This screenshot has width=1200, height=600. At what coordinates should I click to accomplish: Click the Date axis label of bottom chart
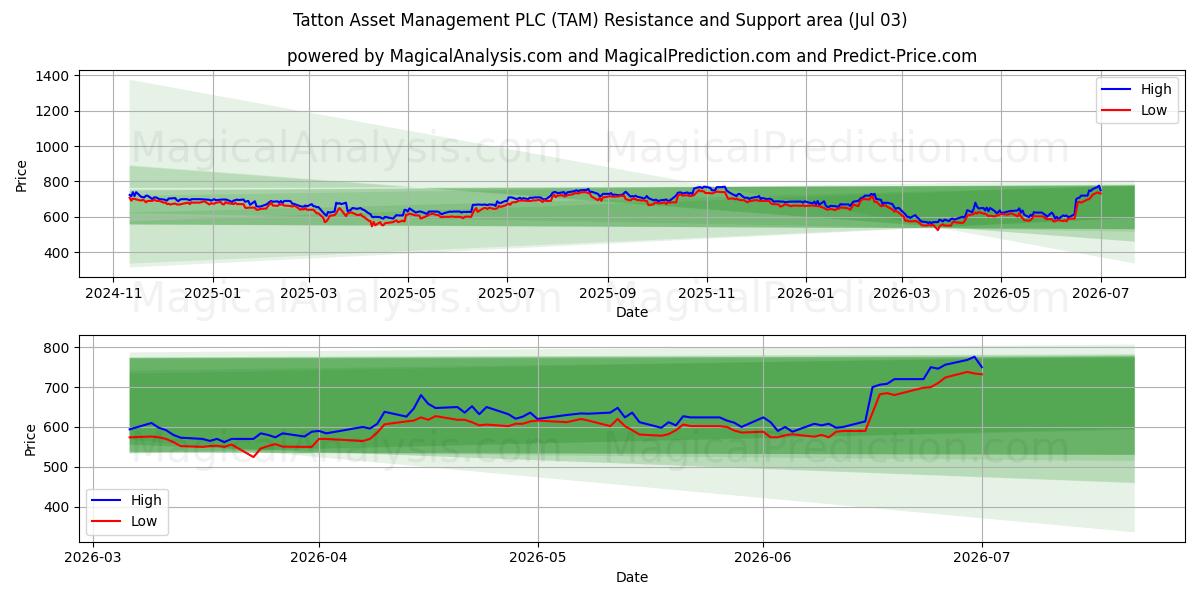click(632, 577)
